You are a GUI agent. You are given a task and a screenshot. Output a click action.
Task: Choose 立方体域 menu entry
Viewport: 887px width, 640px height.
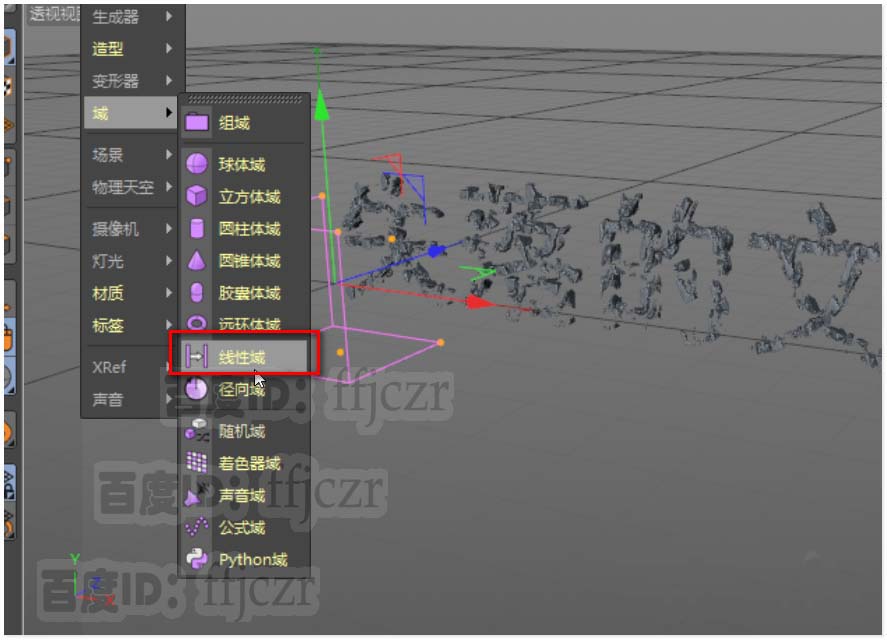pos(244,196)
